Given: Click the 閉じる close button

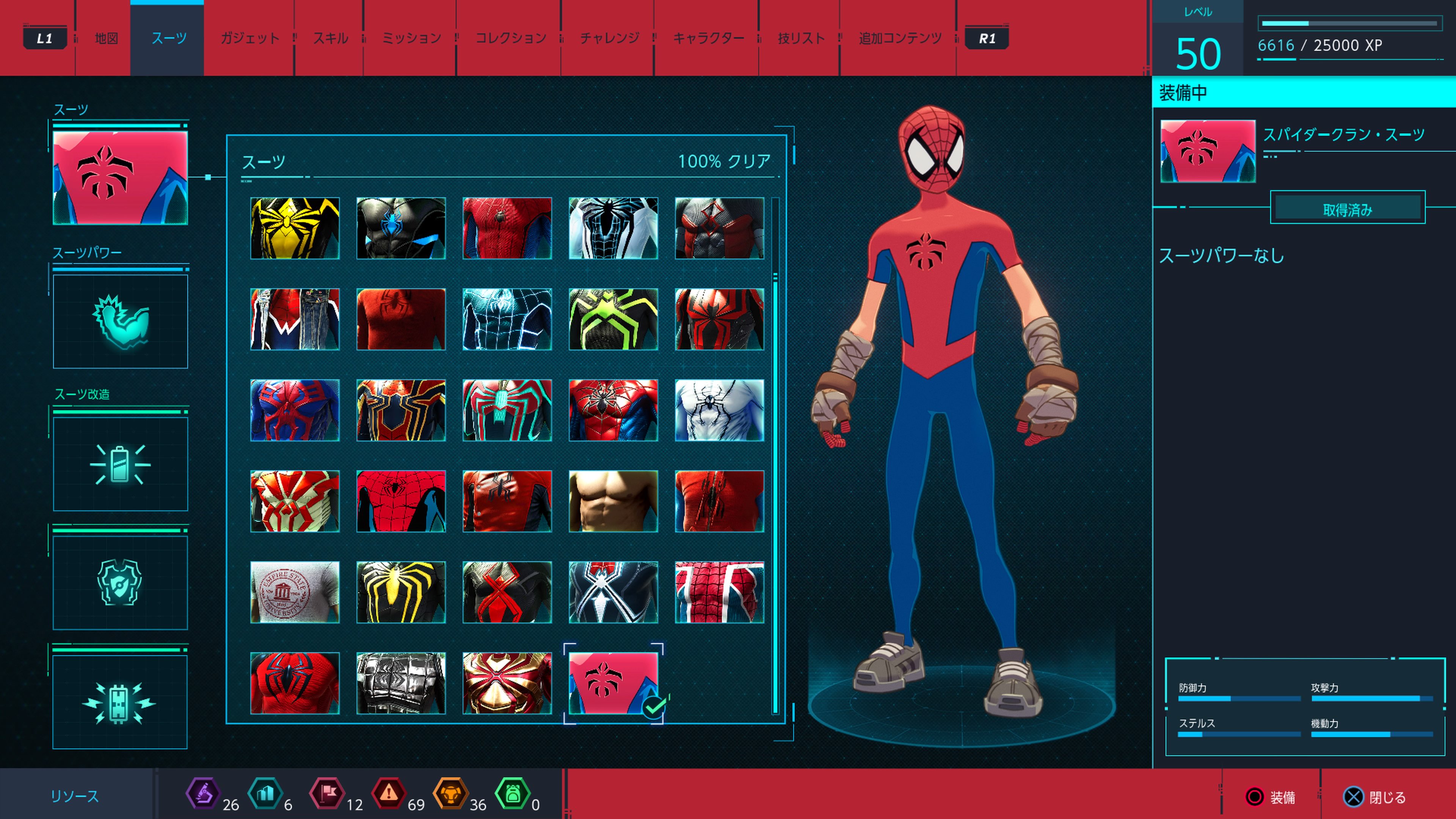Looking at the screenshot, I should 1374,797.
